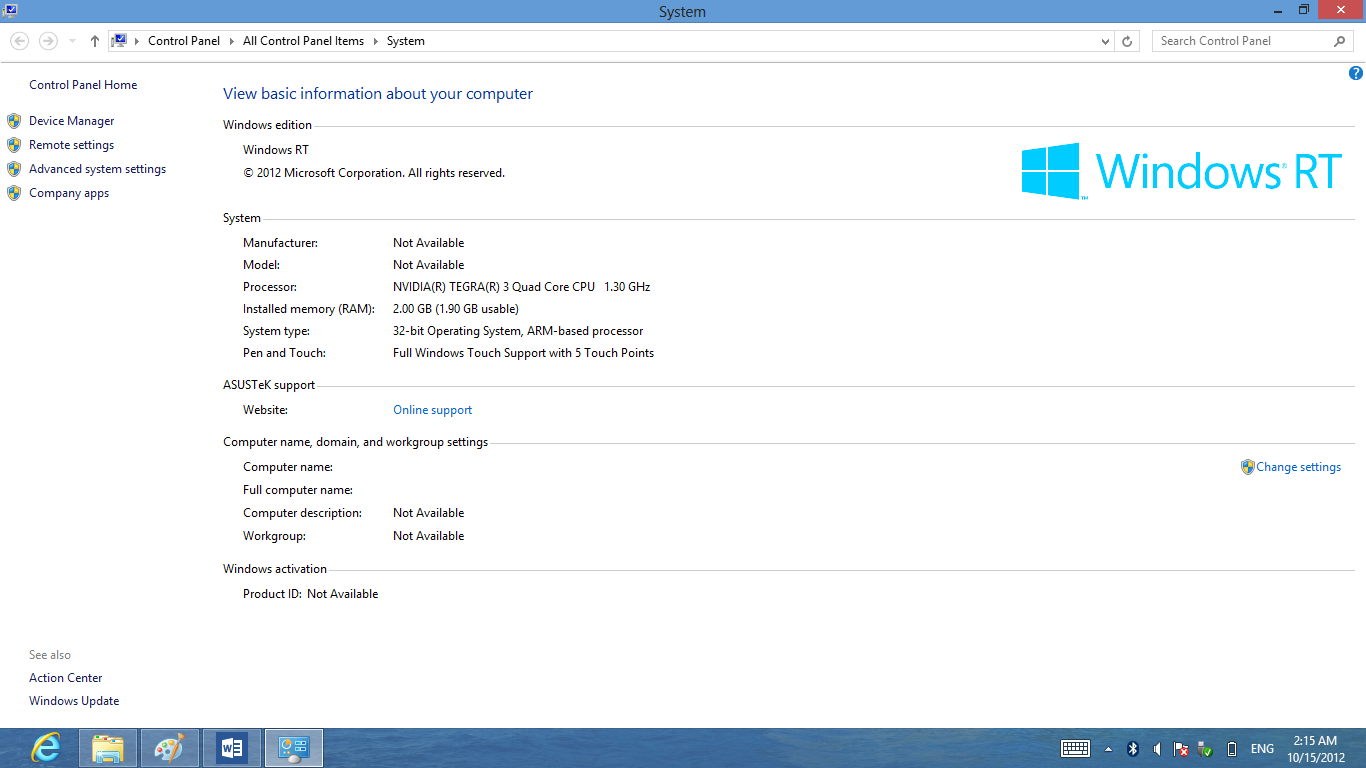1366x768 pixels.
Task: Click the 2012 Microsoft Corporation copyright text
Action: point(374,173)
